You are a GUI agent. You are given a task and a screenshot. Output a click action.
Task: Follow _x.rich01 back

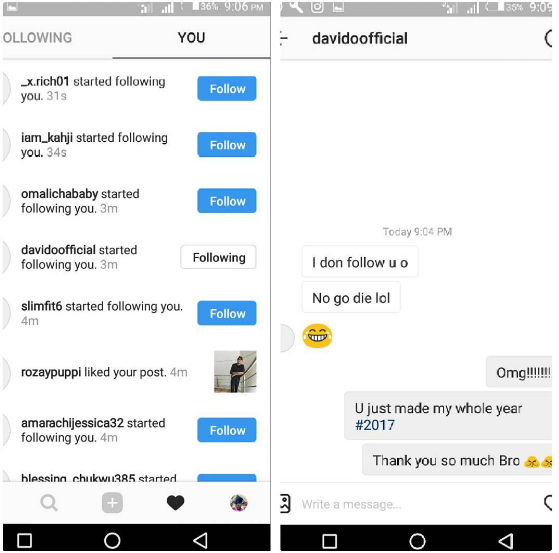point(227,88)
